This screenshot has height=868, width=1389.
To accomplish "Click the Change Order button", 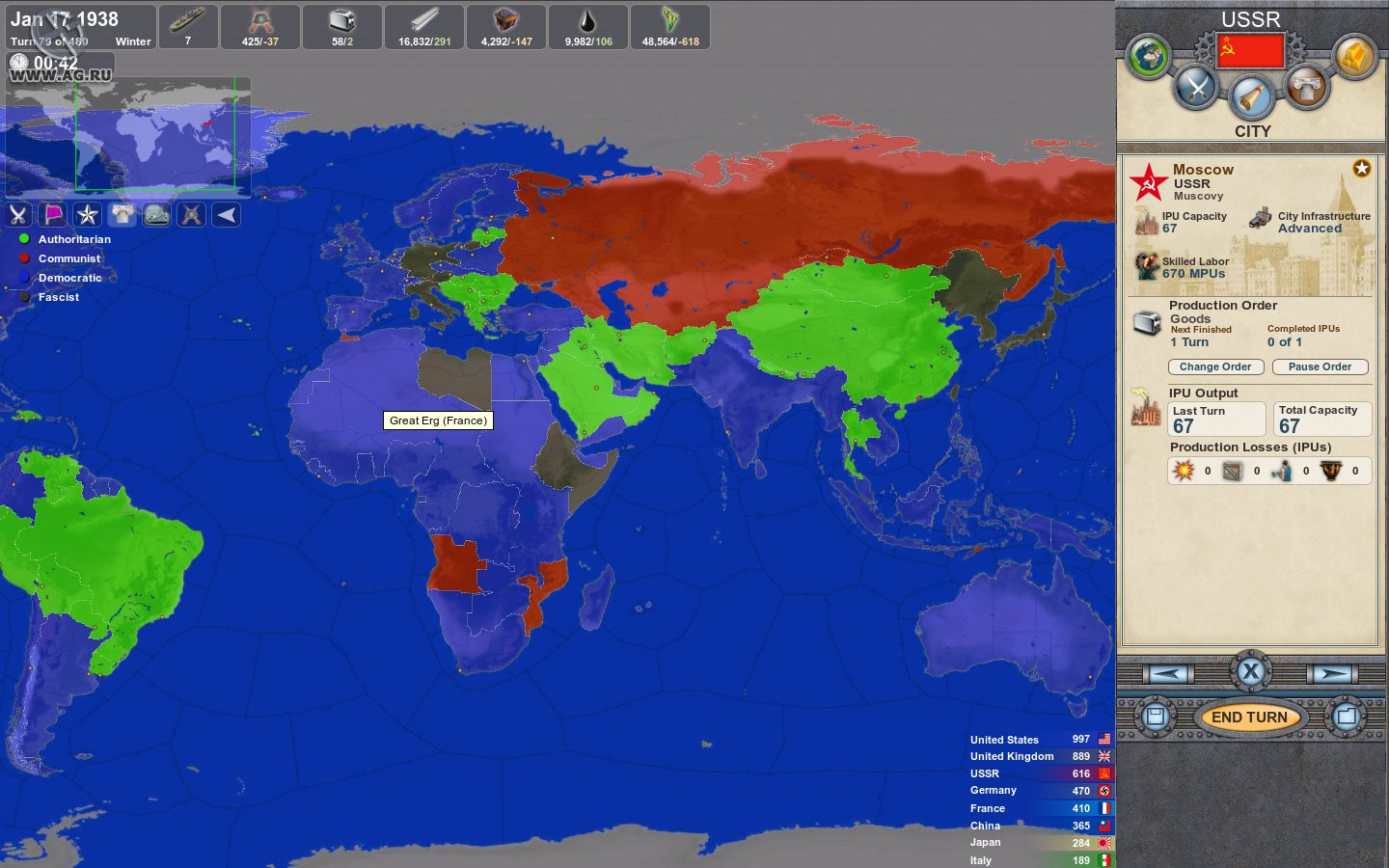I will pos(1215,366).
